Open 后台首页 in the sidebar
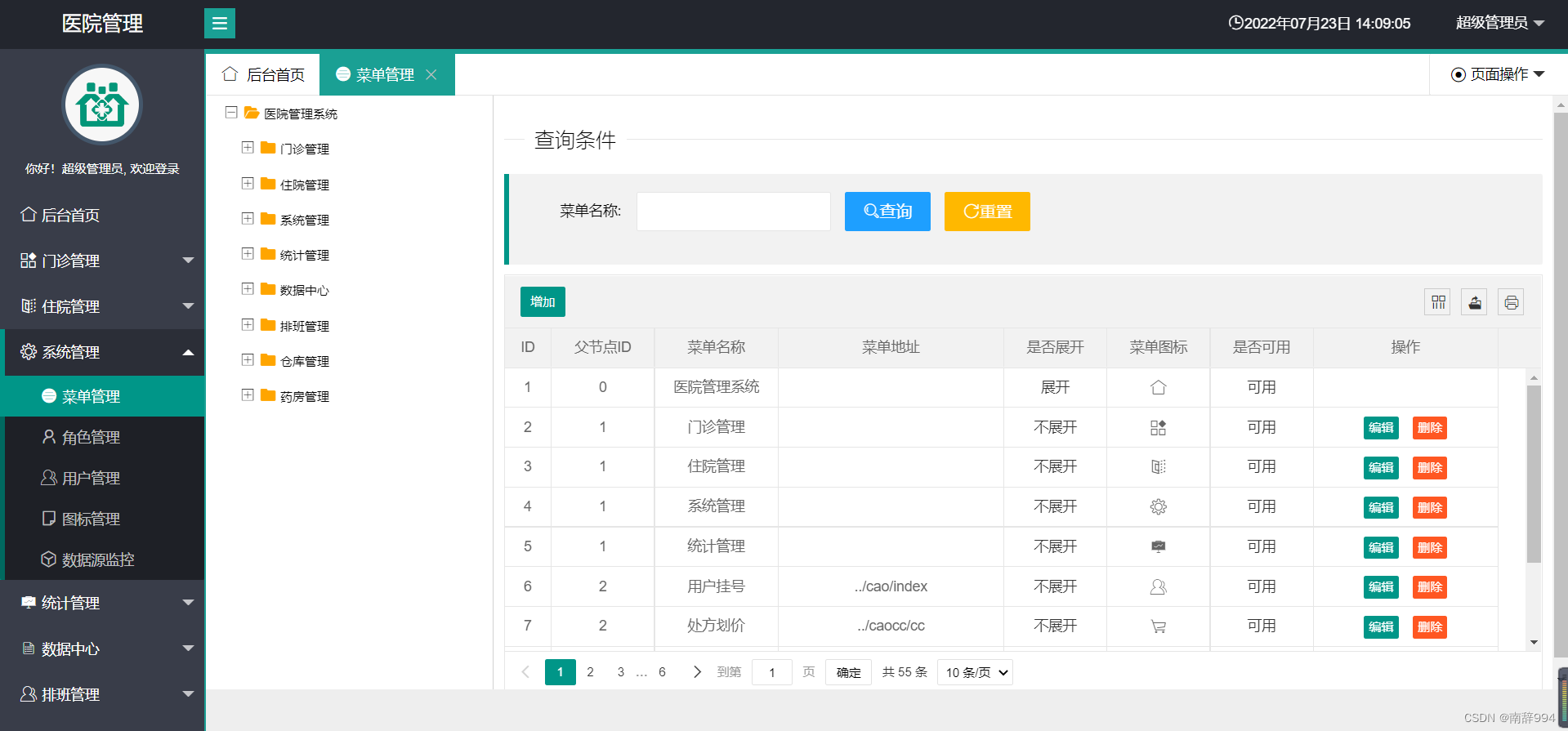The image size is (1568, 731). click(x=102, y=215)
